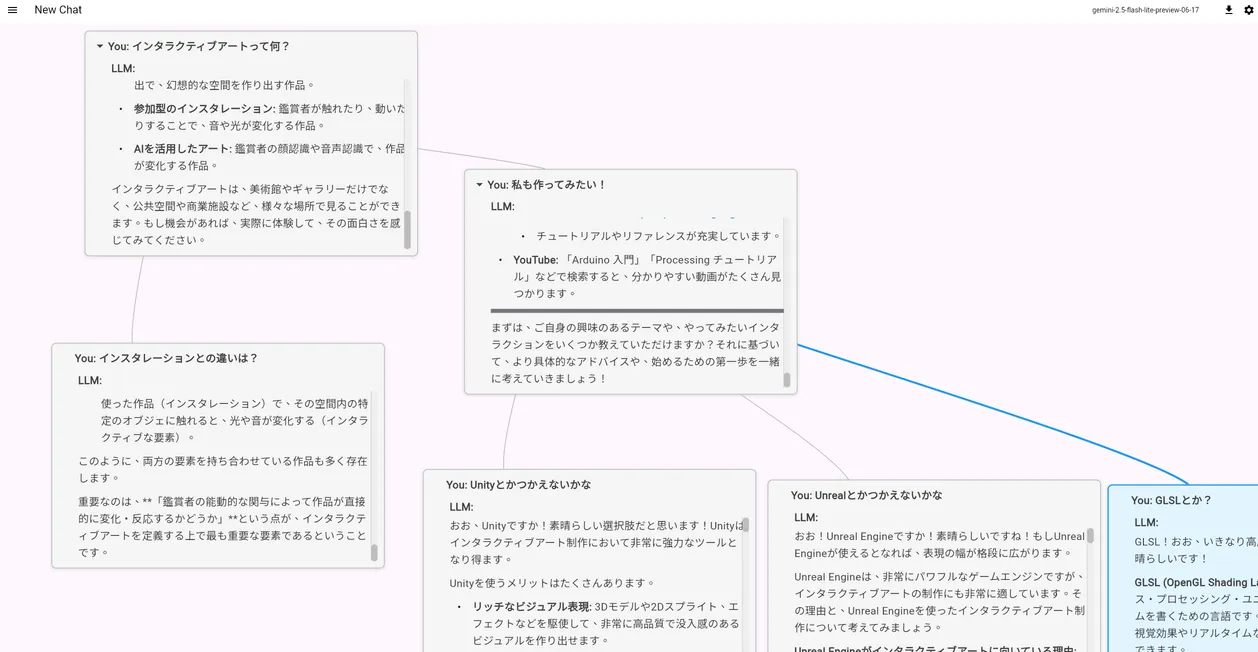
Task: Click the download/export icon in the top bar
Action: (x=1228, y=10)
